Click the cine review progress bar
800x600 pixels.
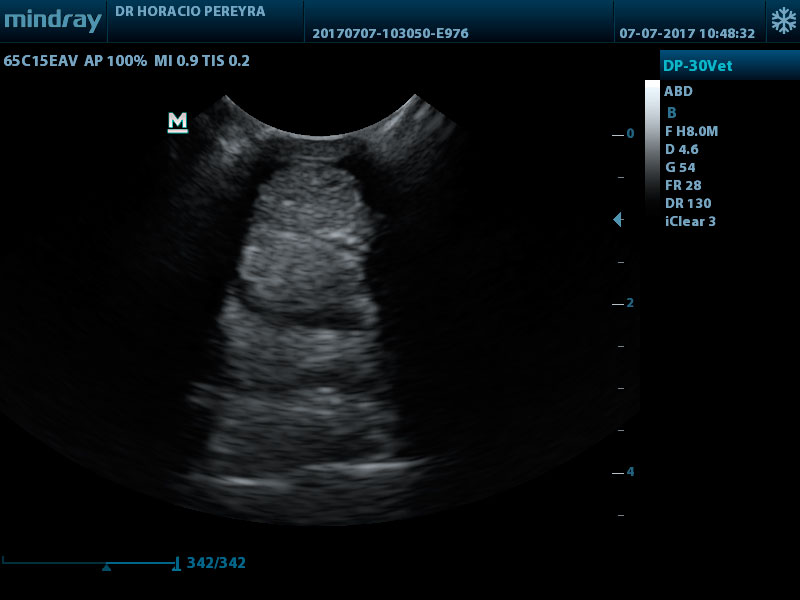90,564
